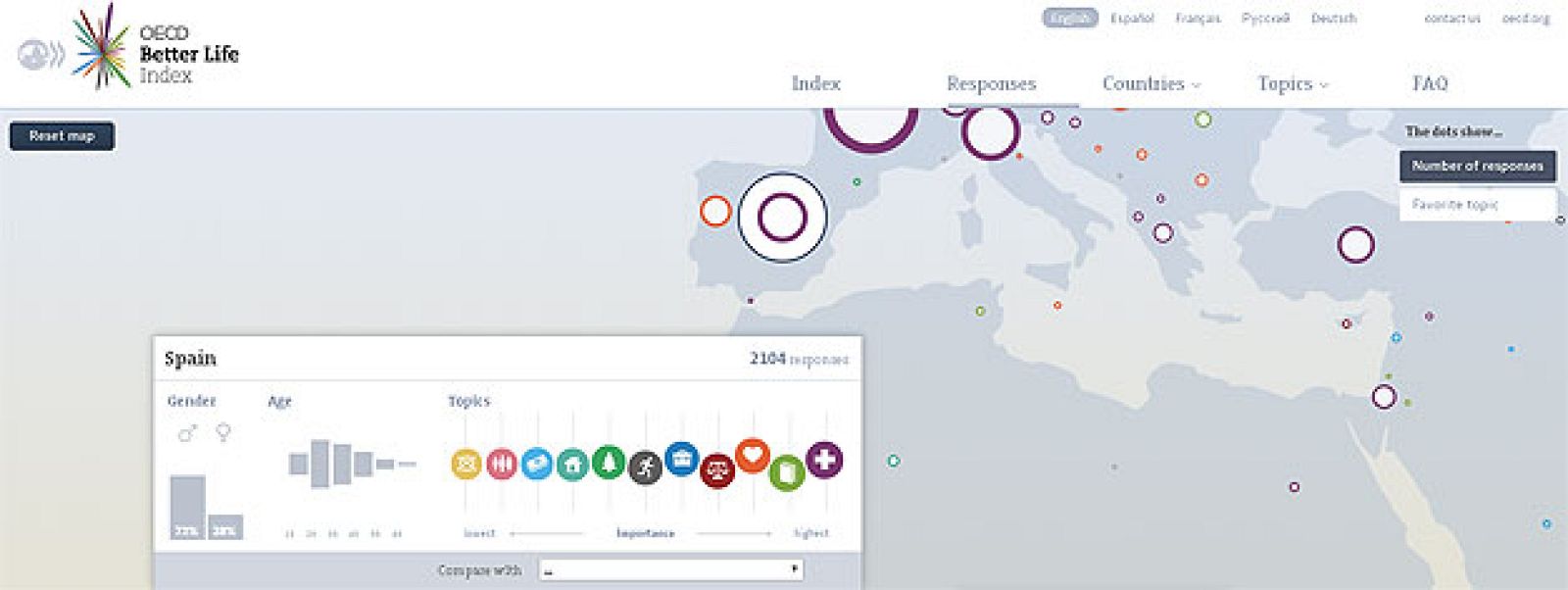This screenshot has height=590, width=1568.
Task: Click the taller male gender bar
Action: 187,507
